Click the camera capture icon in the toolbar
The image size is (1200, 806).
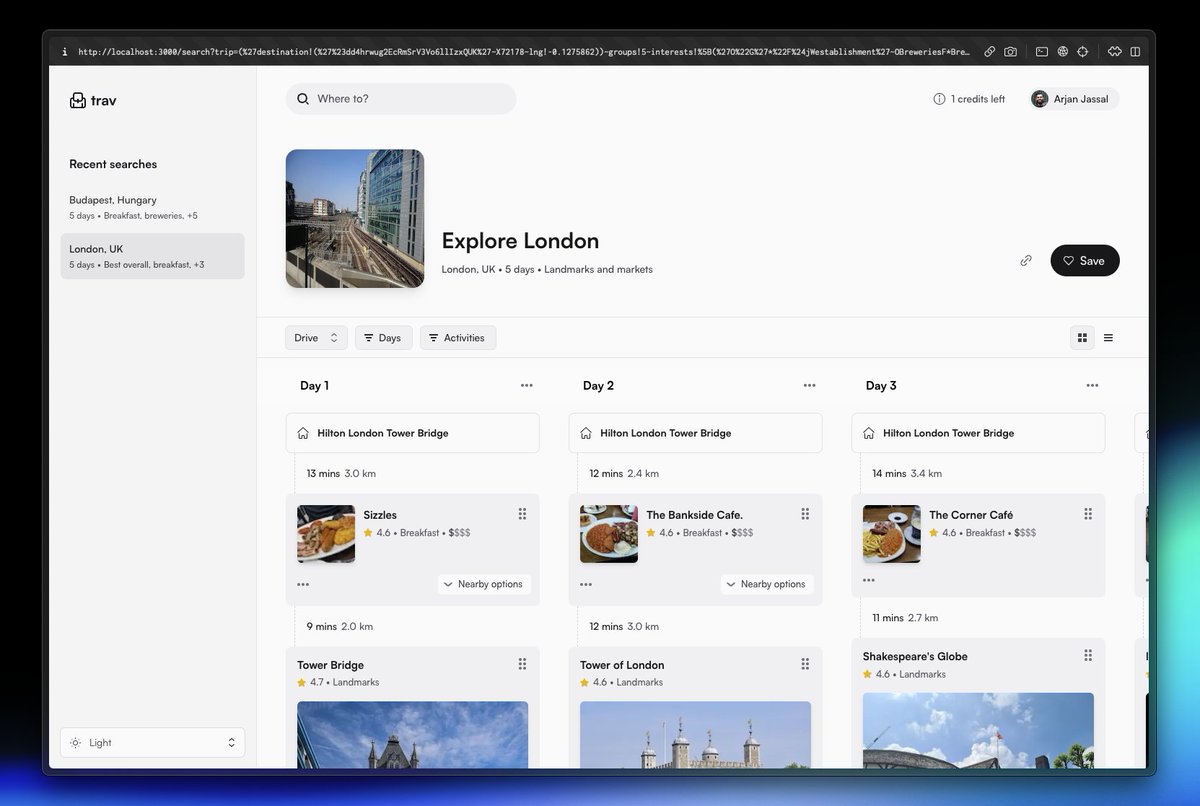tap(1010, 51)
